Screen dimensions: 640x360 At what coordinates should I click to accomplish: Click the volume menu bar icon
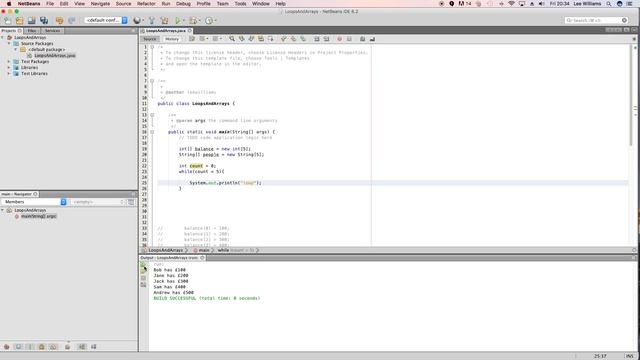[x=542, y=4]
